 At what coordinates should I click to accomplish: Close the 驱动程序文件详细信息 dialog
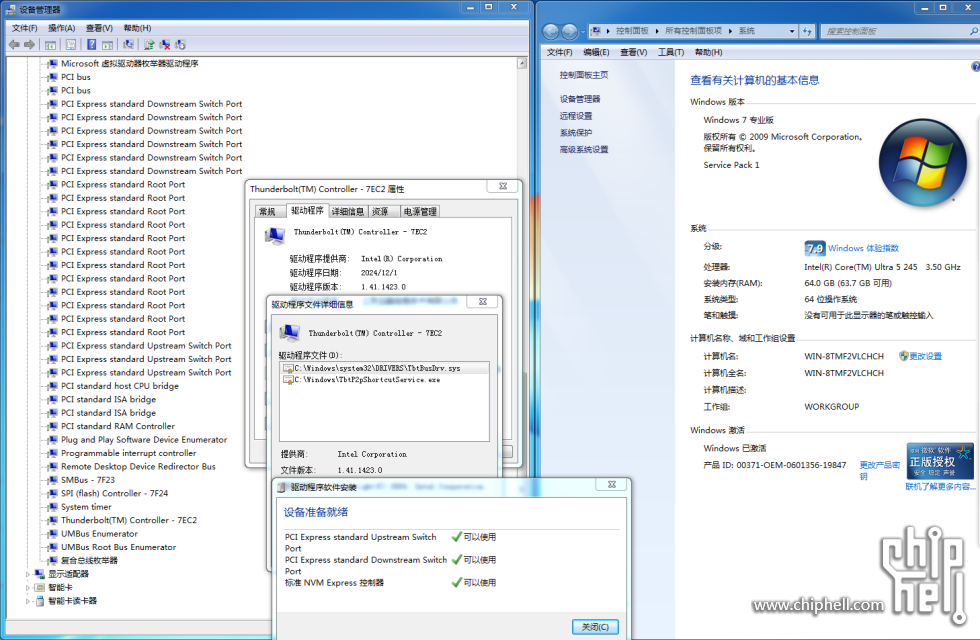click(483, 302)
